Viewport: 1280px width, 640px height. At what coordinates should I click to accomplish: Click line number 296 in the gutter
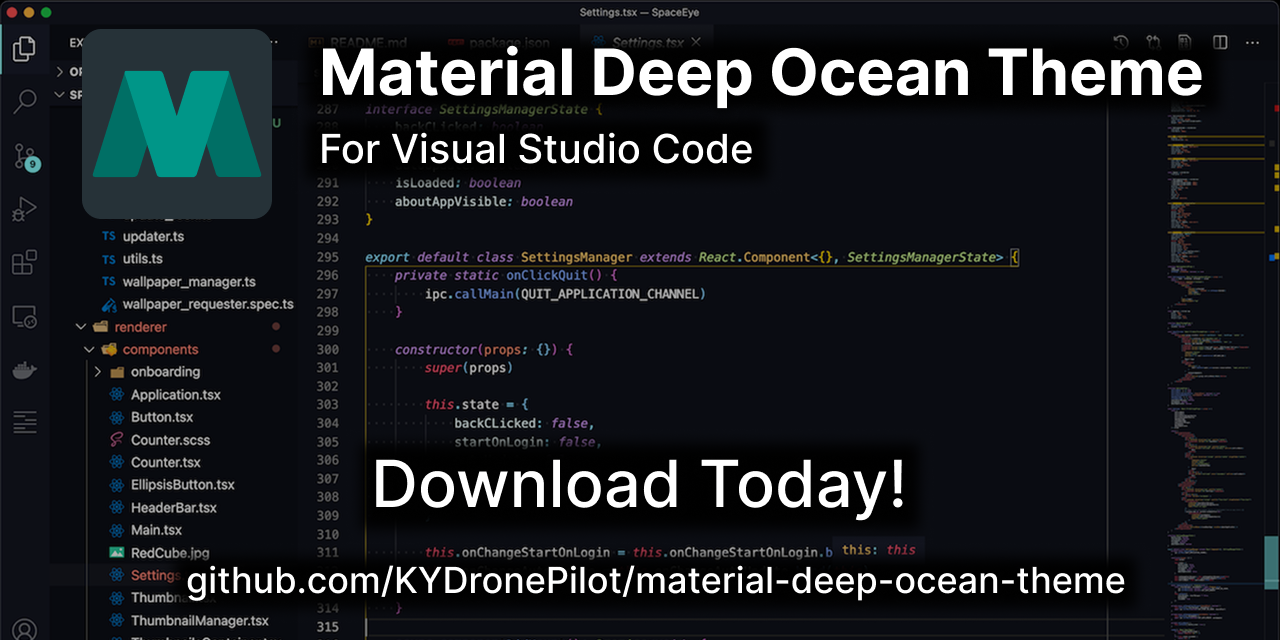(x=327, y=275)
